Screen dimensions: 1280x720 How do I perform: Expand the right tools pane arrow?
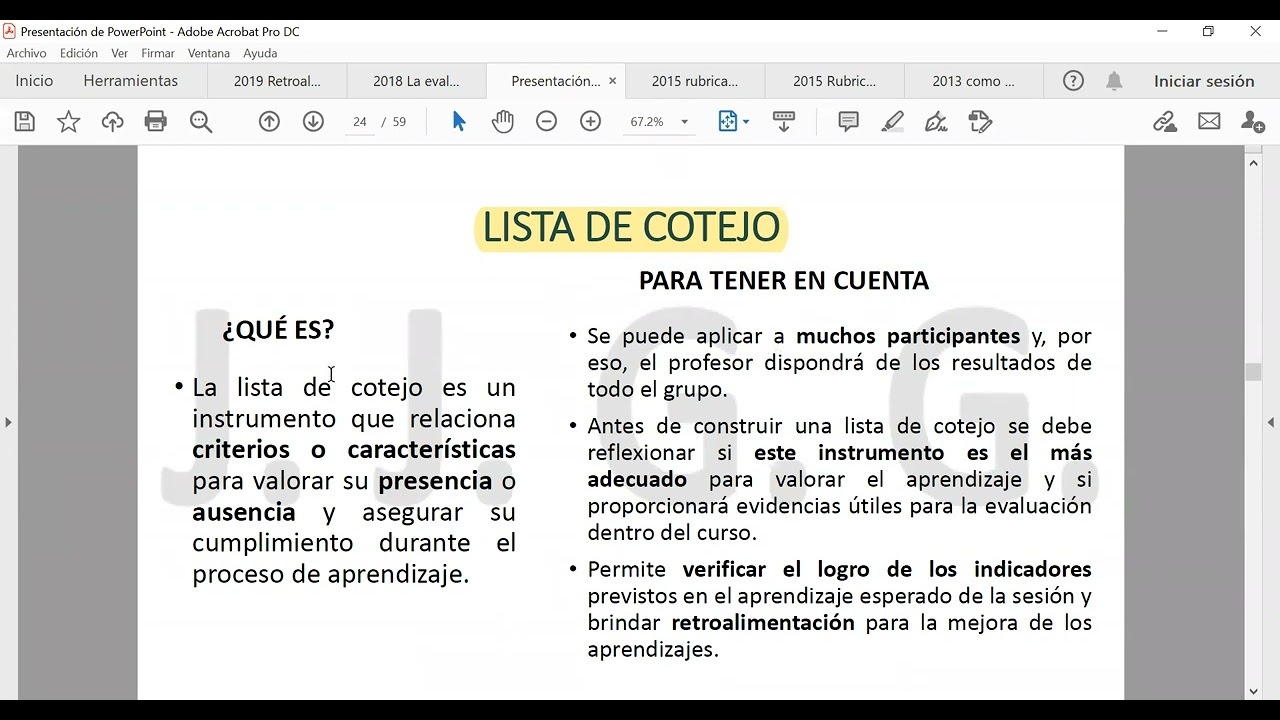tap(1271, 422)
